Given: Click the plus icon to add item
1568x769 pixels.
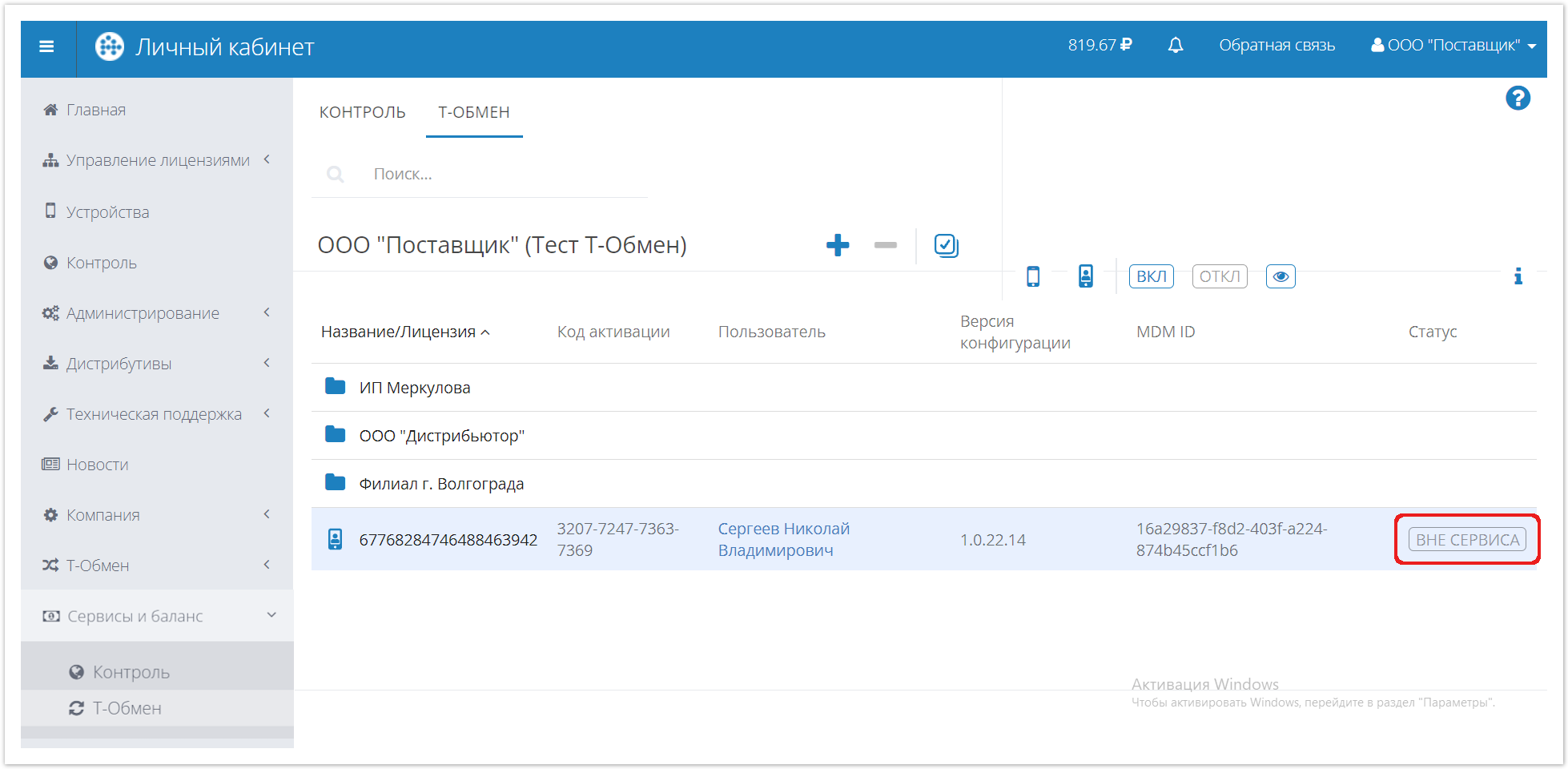Looking at the screenshot, I should 838,245.
